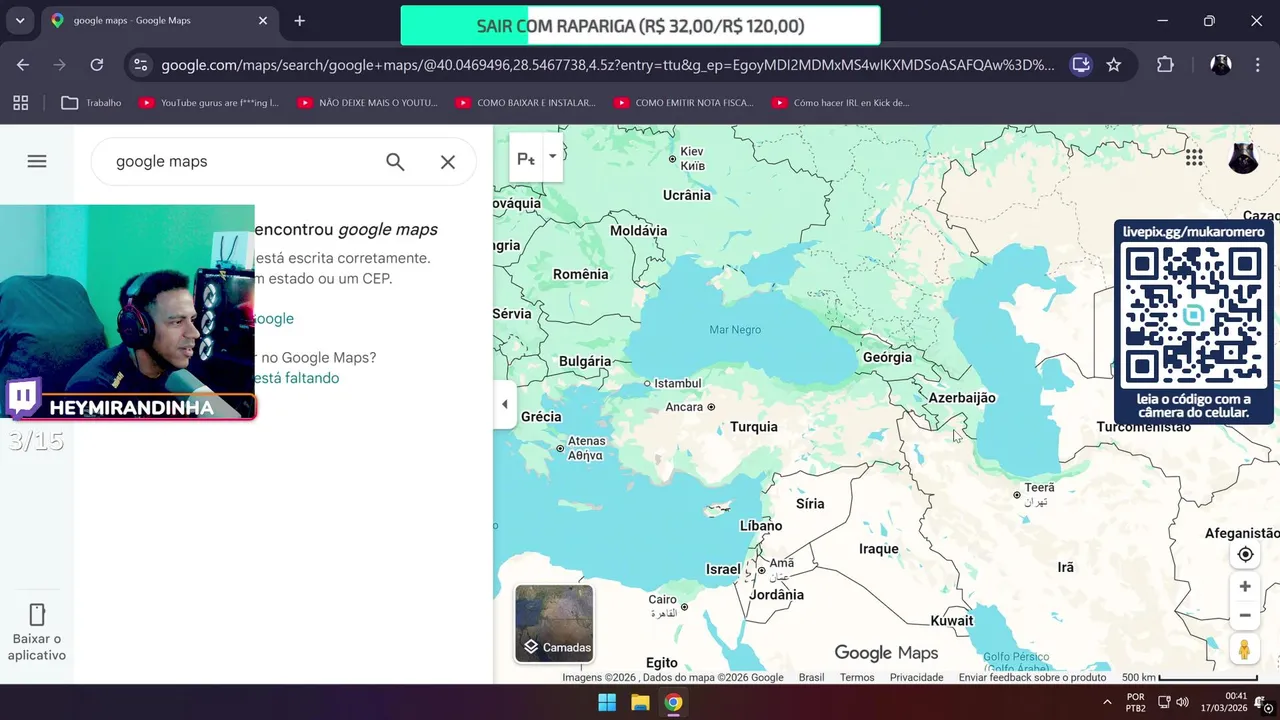
Task: Zoom out with the minus button
Action: (x=1245, y=616)
